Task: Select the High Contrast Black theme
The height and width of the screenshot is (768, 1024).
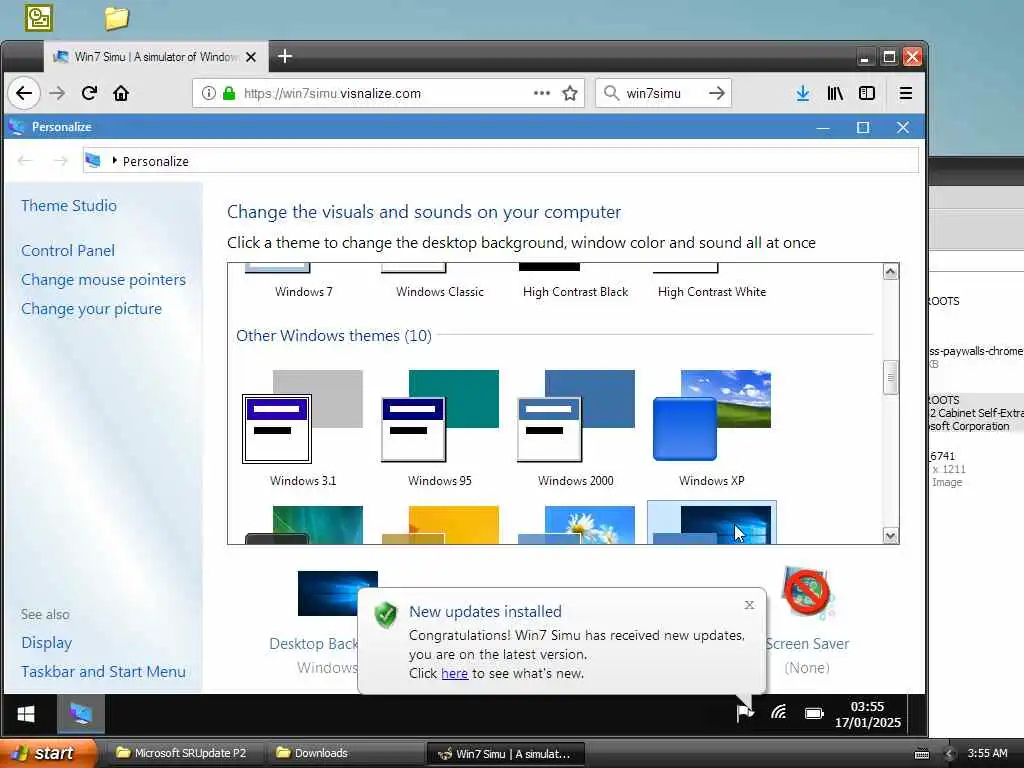Action: tap(575, 292)
